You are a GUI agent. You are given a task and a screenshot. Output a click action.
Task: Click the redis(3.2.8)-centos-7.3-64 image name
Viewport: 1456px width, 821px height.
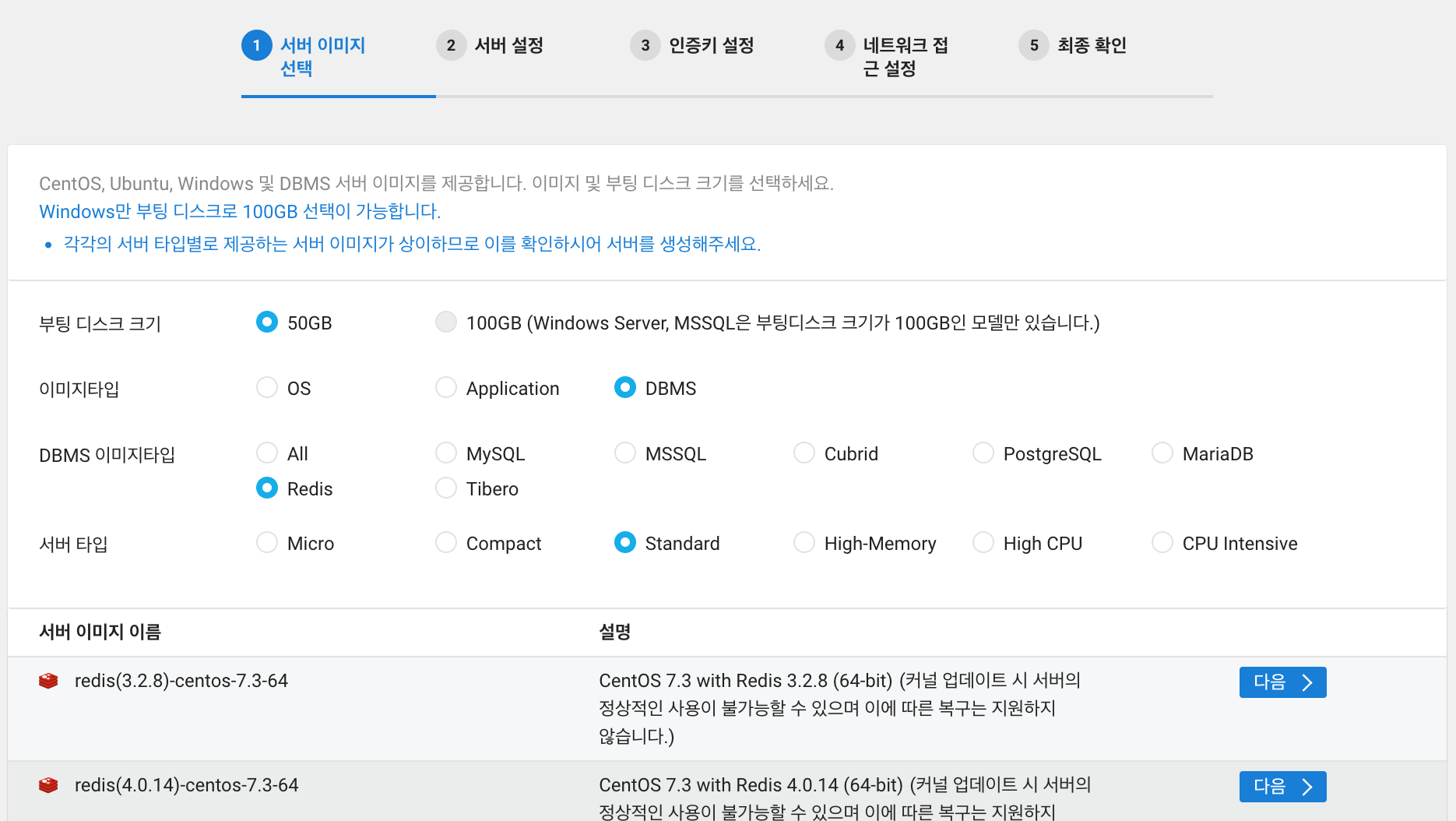181,681
